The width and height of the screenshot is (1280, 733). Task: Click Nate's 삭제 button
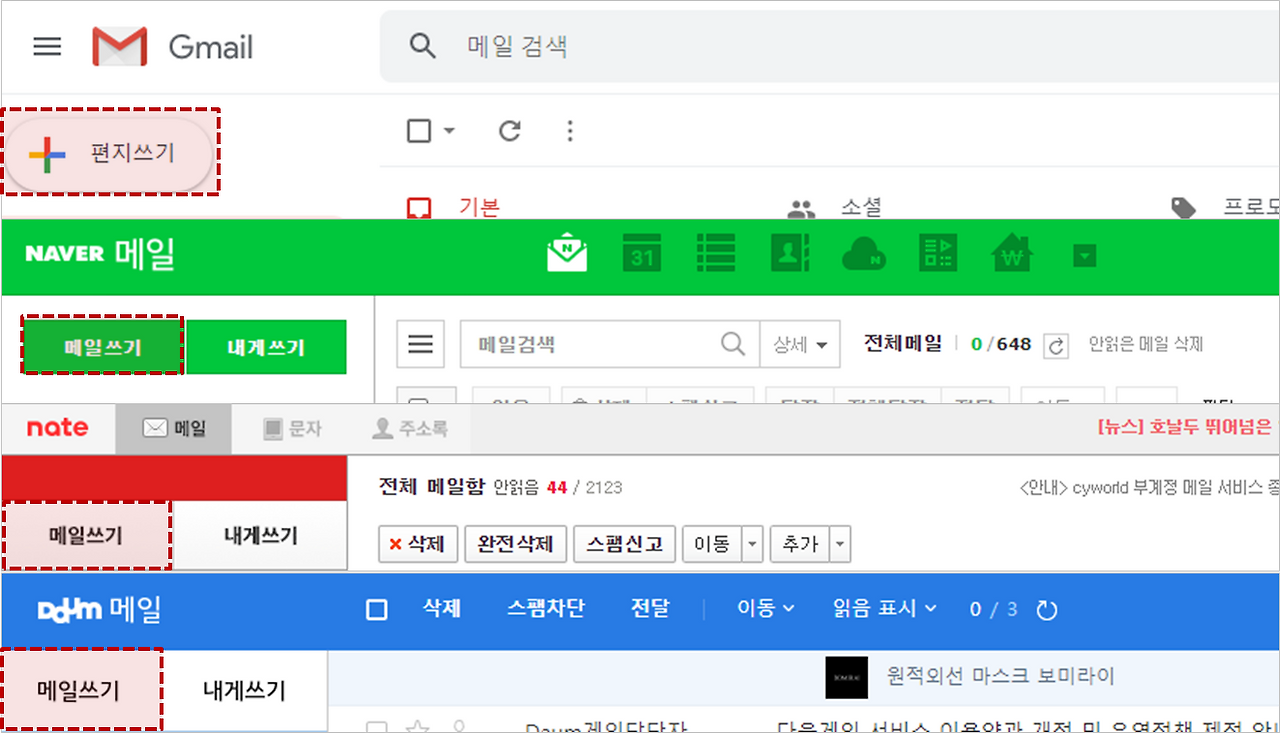(418, 545)
